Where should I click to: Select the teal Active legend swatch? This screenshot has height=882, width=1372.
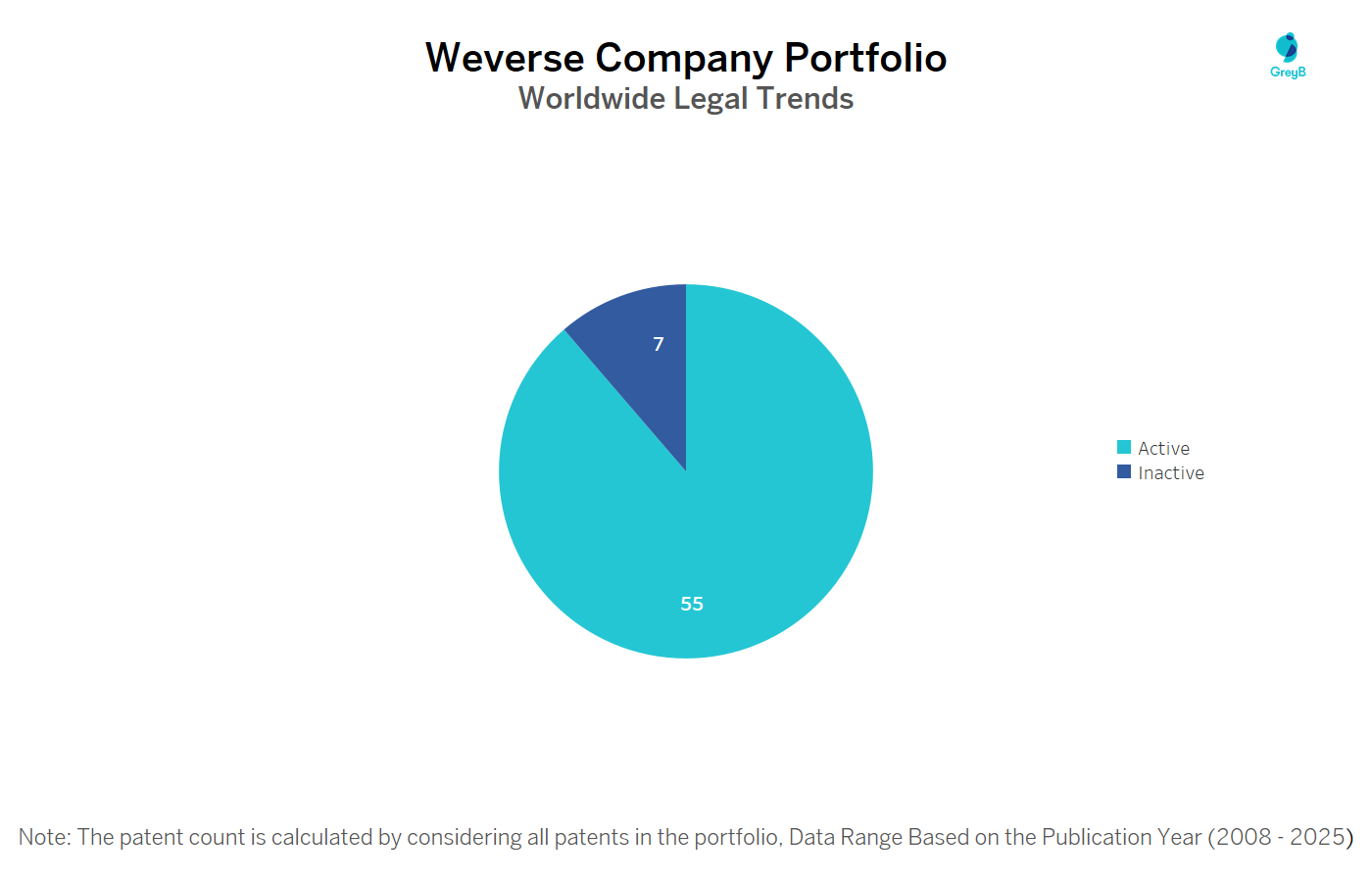(1124, 448)
